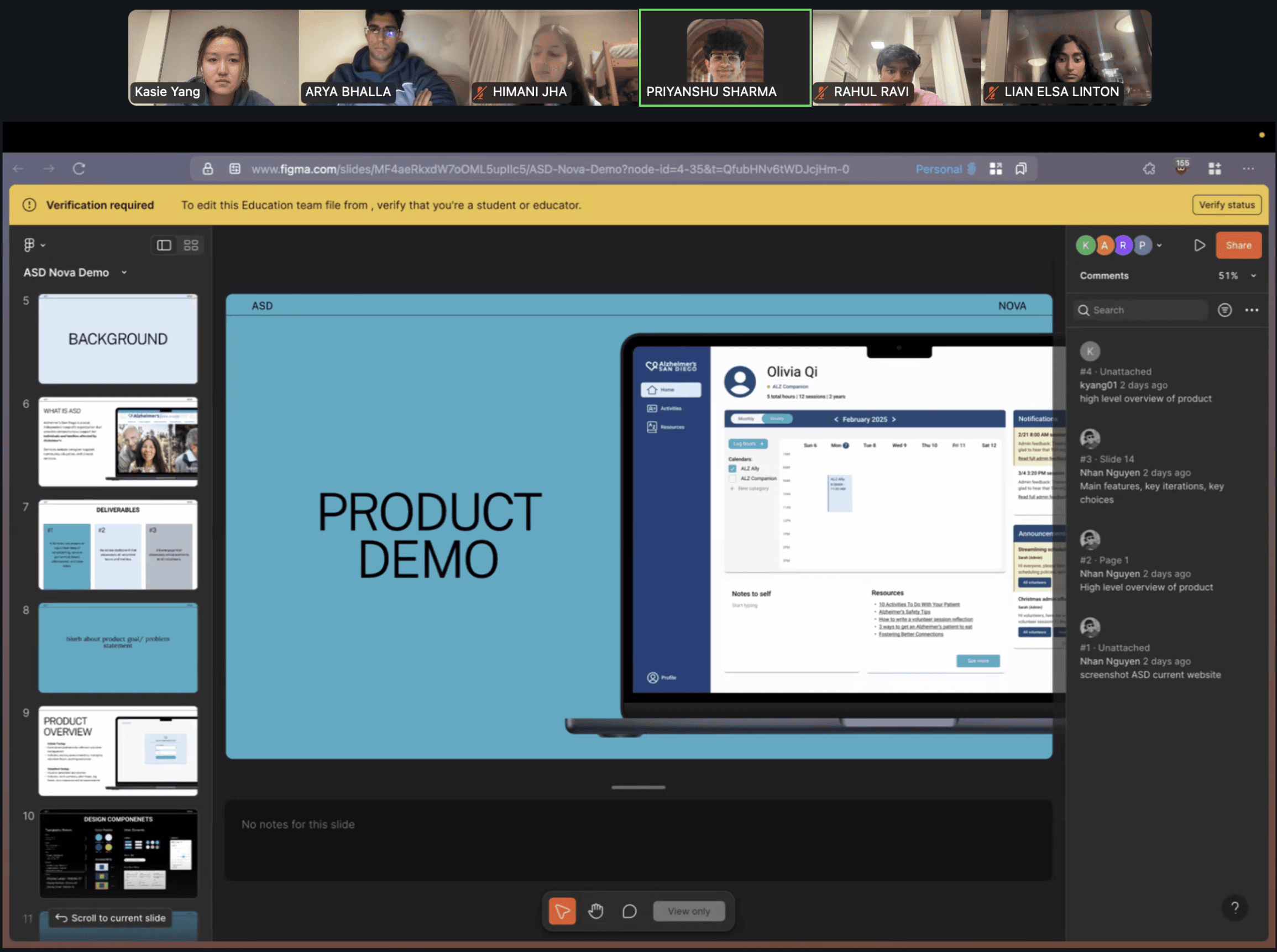Image resolution: width=1277 pixels, height=952 pixels.
Task: Click the Share button
Action: 1238,245
